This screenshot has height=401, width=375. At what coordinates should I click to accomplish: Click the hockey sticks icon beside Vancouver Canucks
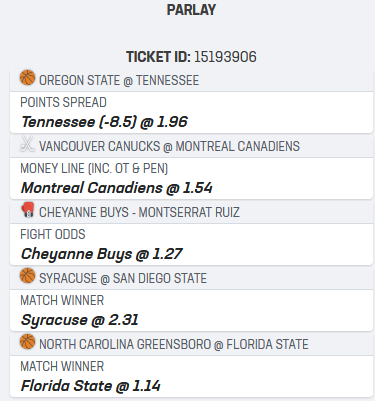pos(27,144)
